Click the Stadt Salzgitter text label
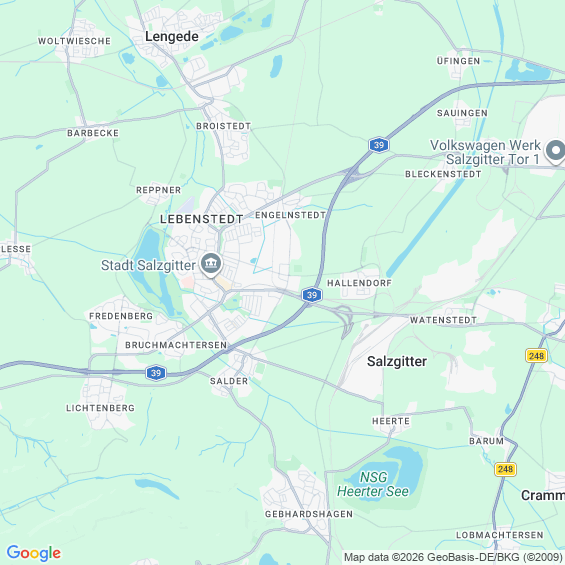 tap(148, 265)
